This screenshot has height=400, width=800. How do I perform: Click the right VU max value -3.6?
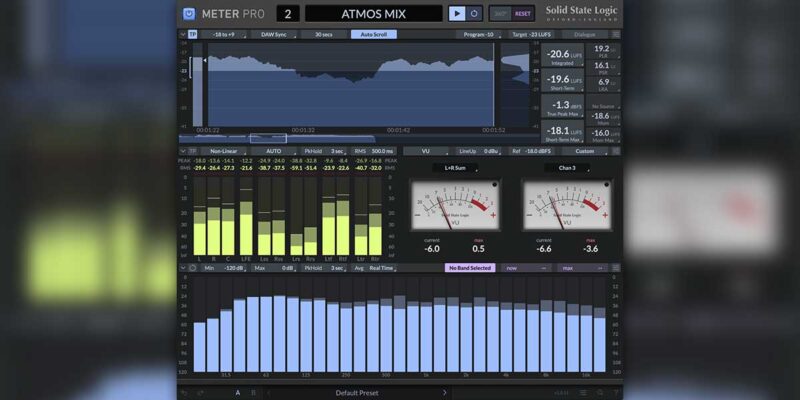coord(590,249)
